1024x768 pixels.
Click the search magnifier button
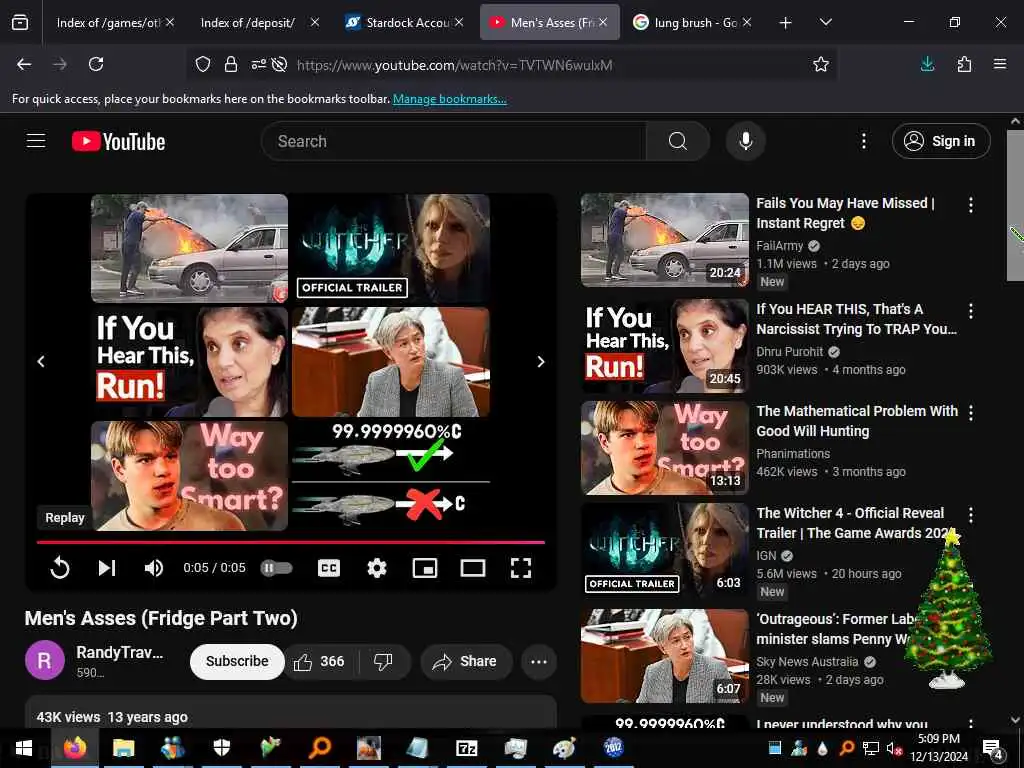678,141
